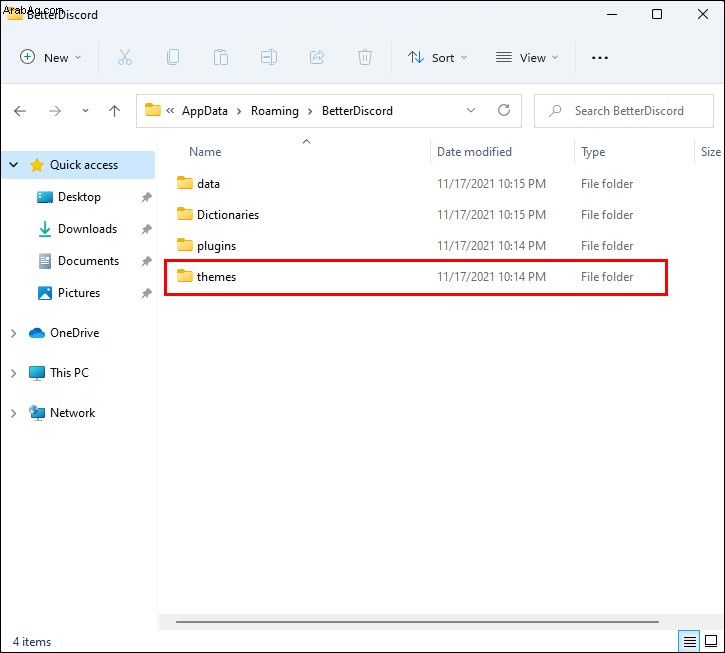Expand the This PC tree node
This screenshot has width=725, height=653.
(x=14, y=373)
